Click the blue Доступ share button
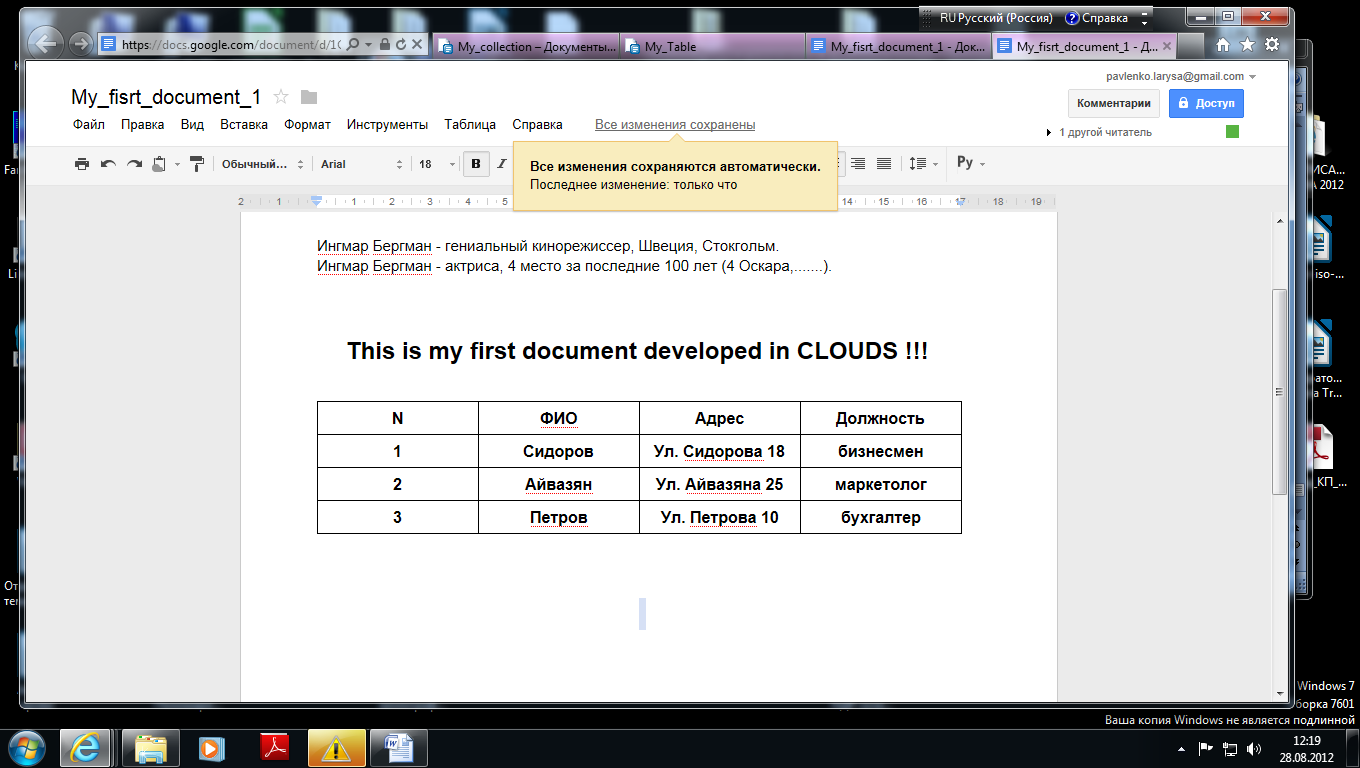Viewport: 1360px width, 768px height. 1206,103
